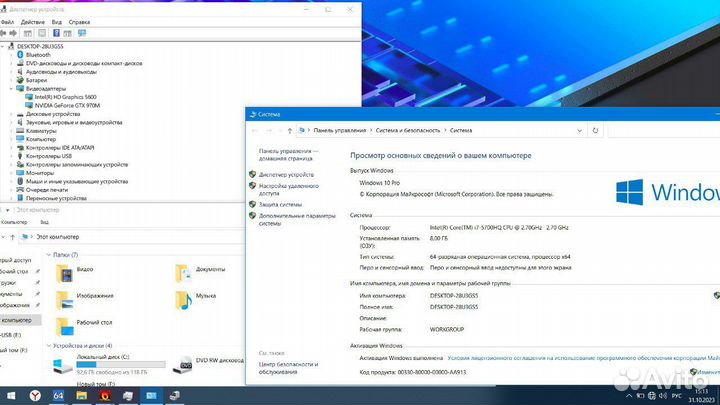This screenshot has height=405, width=720.
Task: Select the NVIDIA GeForce GTX 970M adapter
Action: [x=67, y=105]
